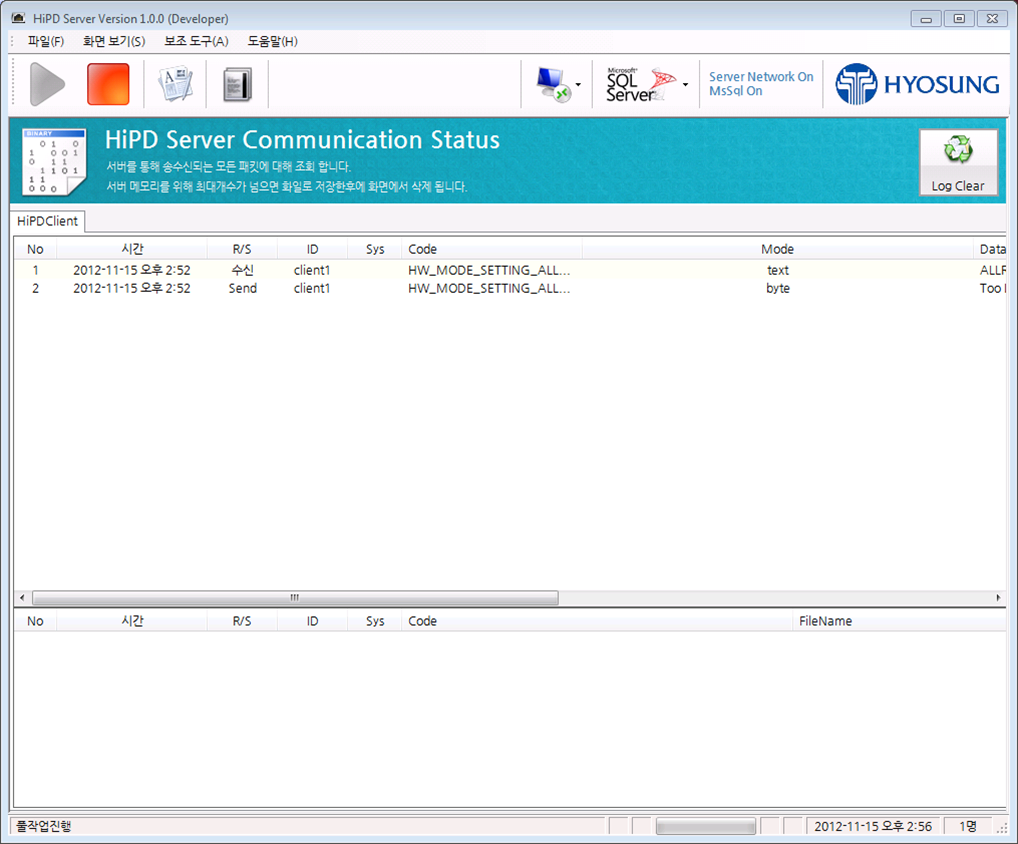Click the MsSql On status text
Image resolution: width=1018 pixels, height=844 pixels.
point(736,92)
